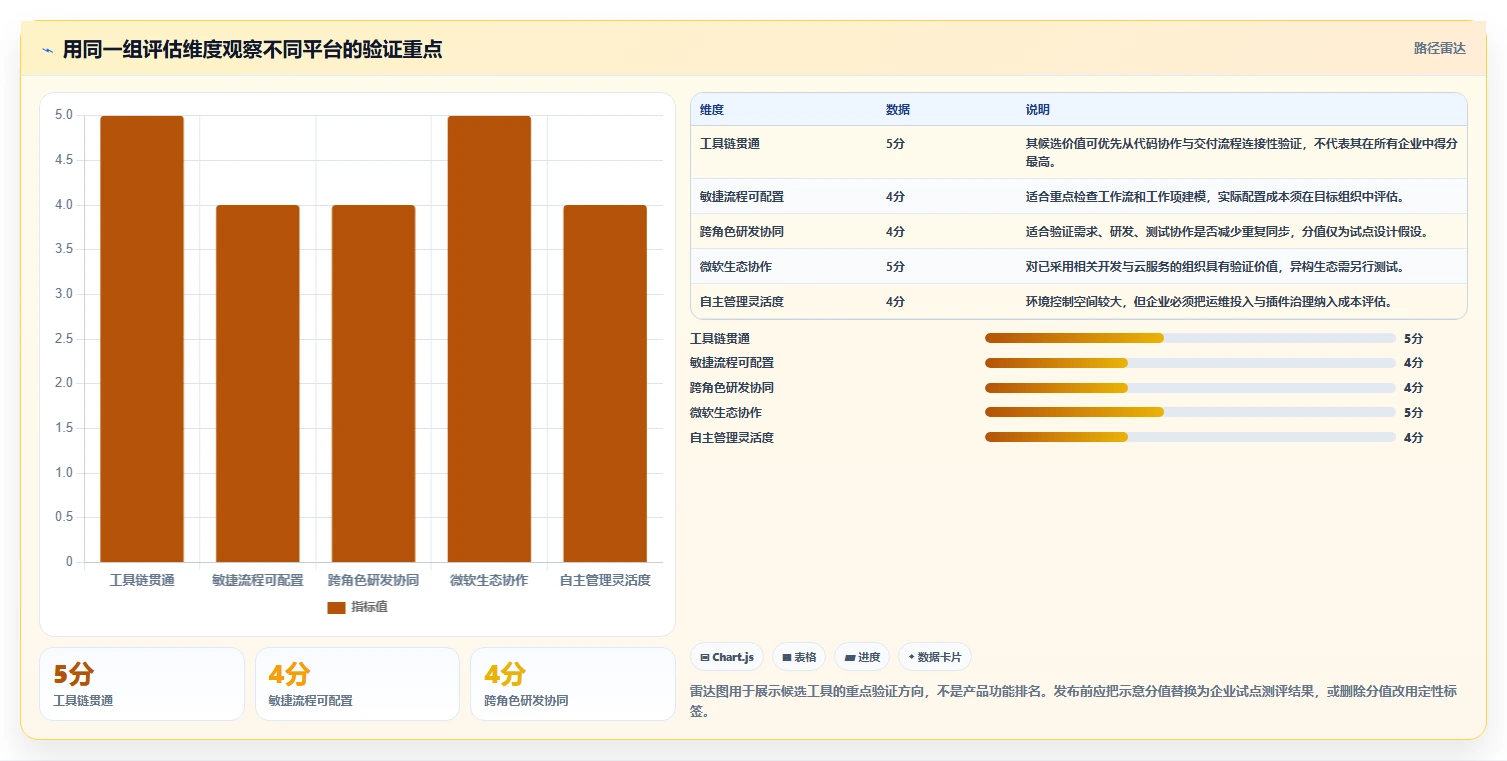Click the 自主管理灵活度 label in progress list

(732, 437)
